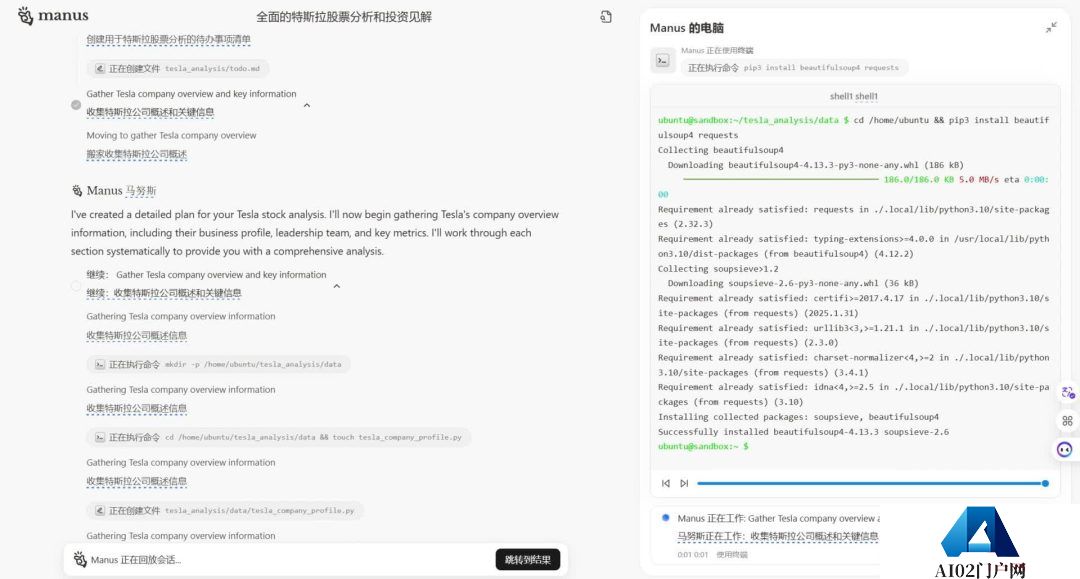This screenshot has height=579, width=1080.
Task: Click the 马努斯正在工作 translated status line
Action: [x=778, y=536]
